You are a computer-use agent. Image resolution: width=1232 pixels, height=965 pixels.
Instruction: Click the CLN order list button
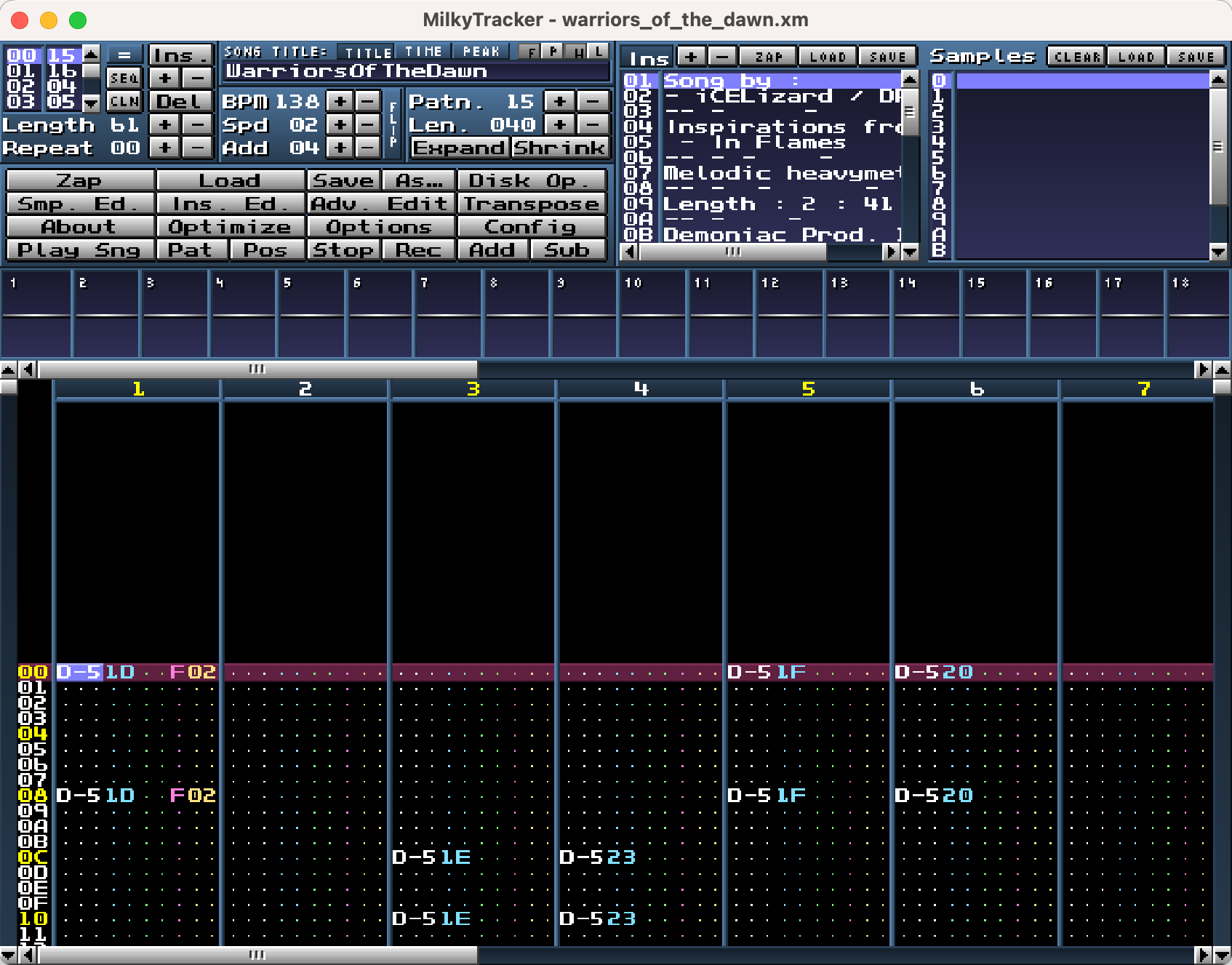click(x=124, y=102)
